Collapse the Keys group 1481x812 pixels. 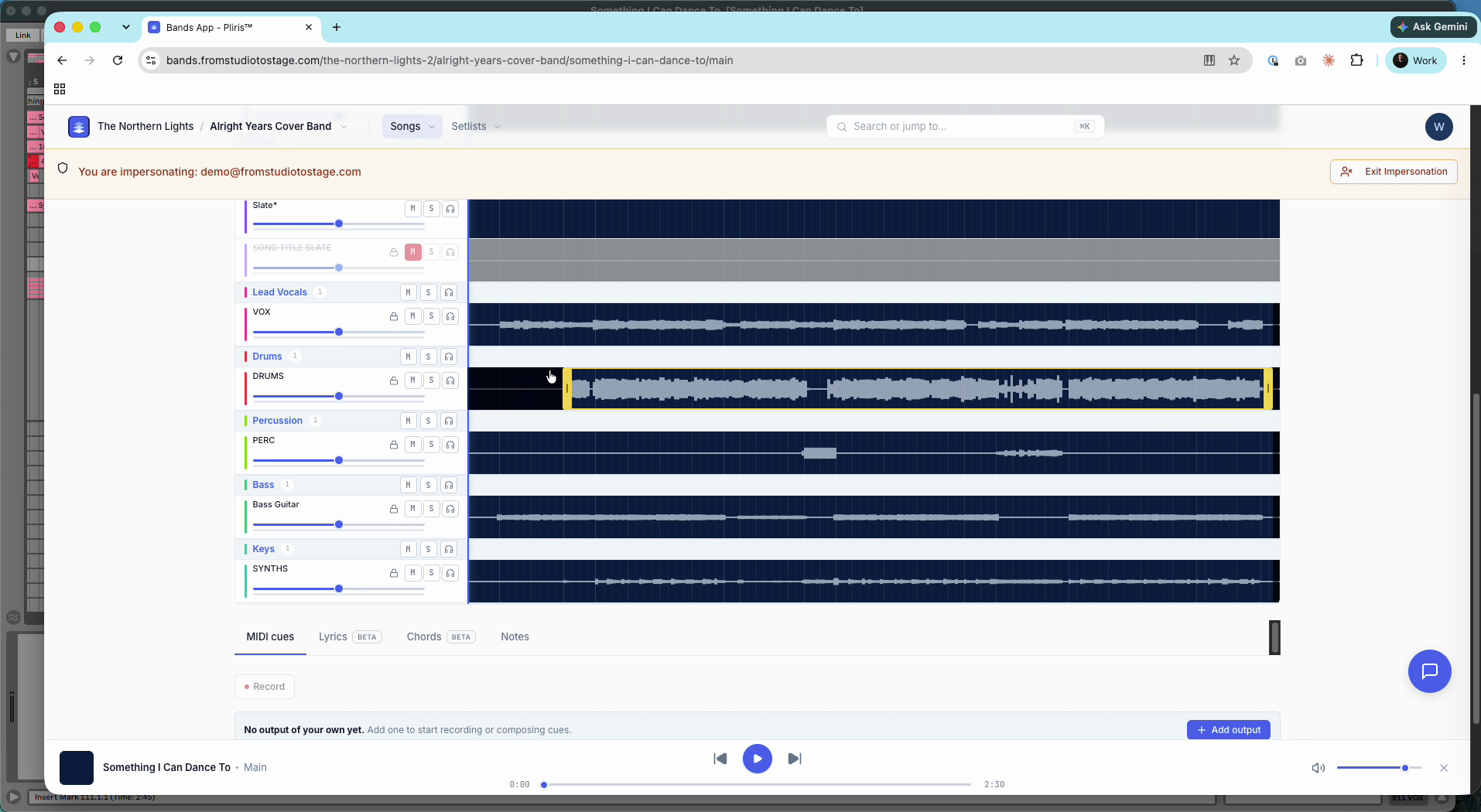263,549
